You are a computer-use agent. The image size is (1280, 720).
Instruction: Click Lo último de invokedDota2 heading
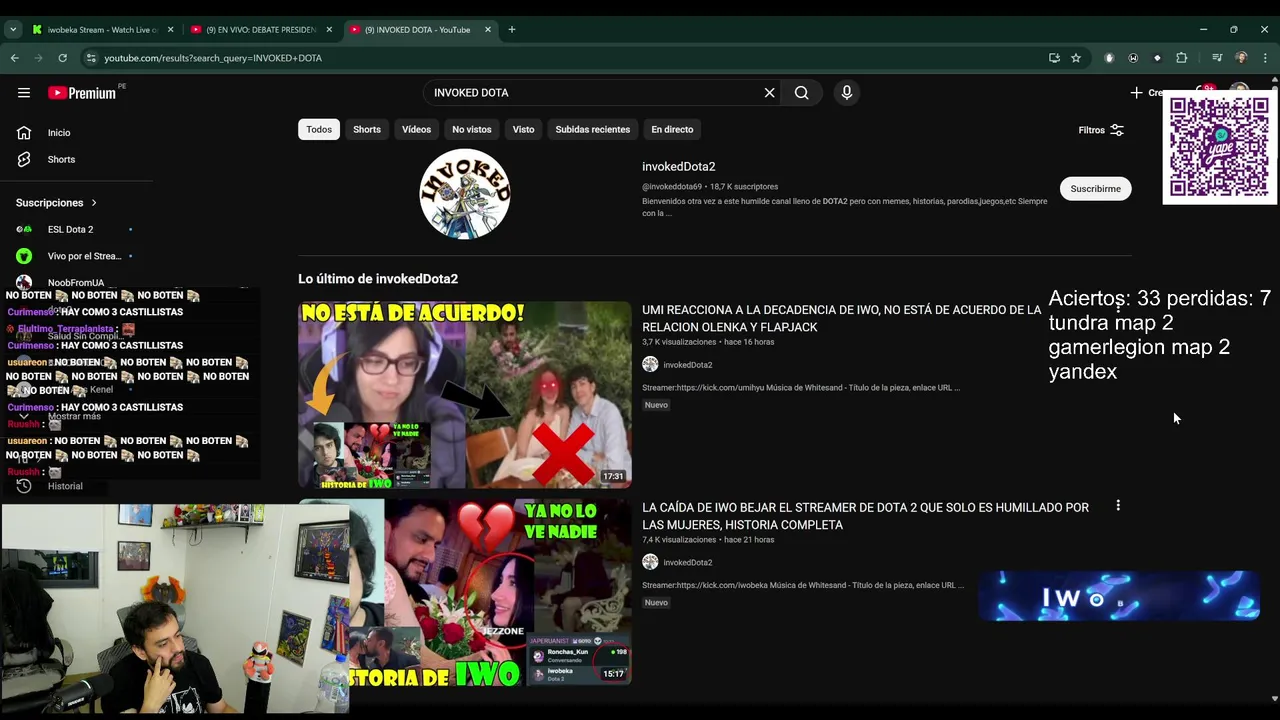click(x=378, y=279)
